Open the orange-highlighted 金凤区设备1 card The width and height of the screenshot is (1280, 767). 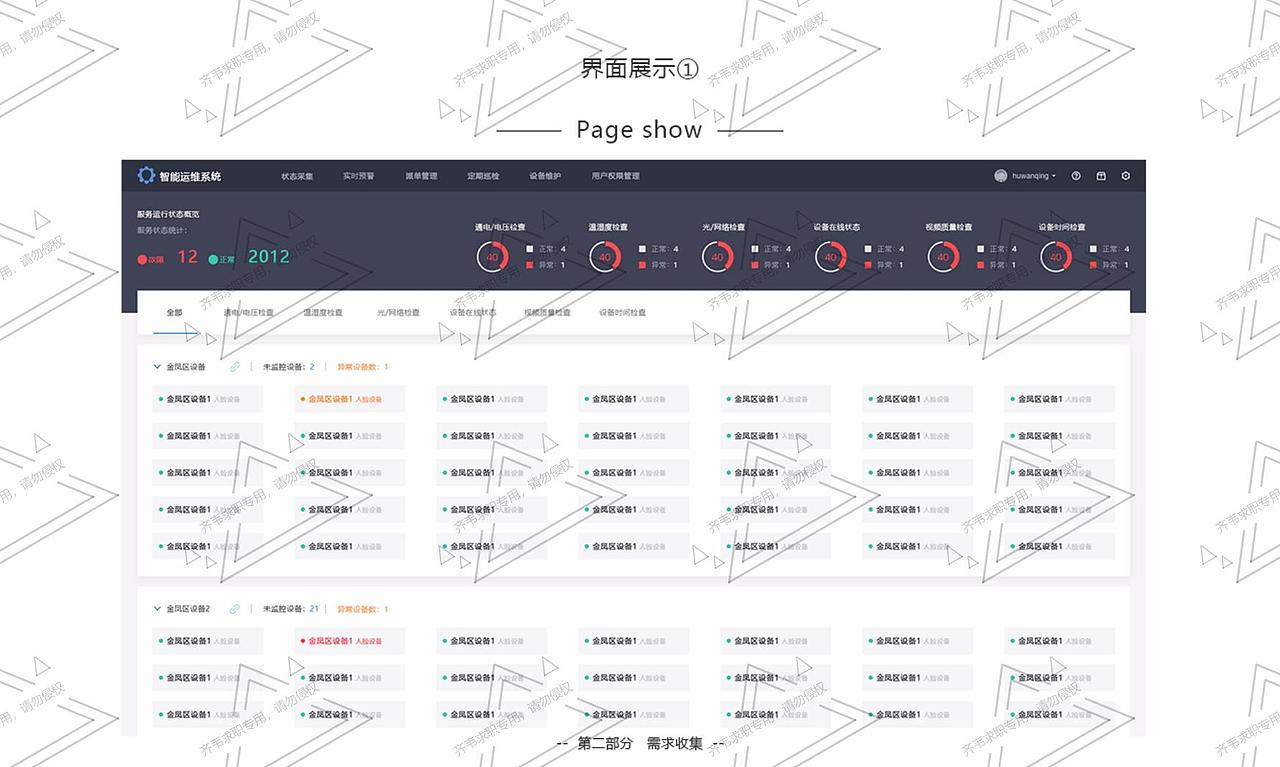coord(350,399)
